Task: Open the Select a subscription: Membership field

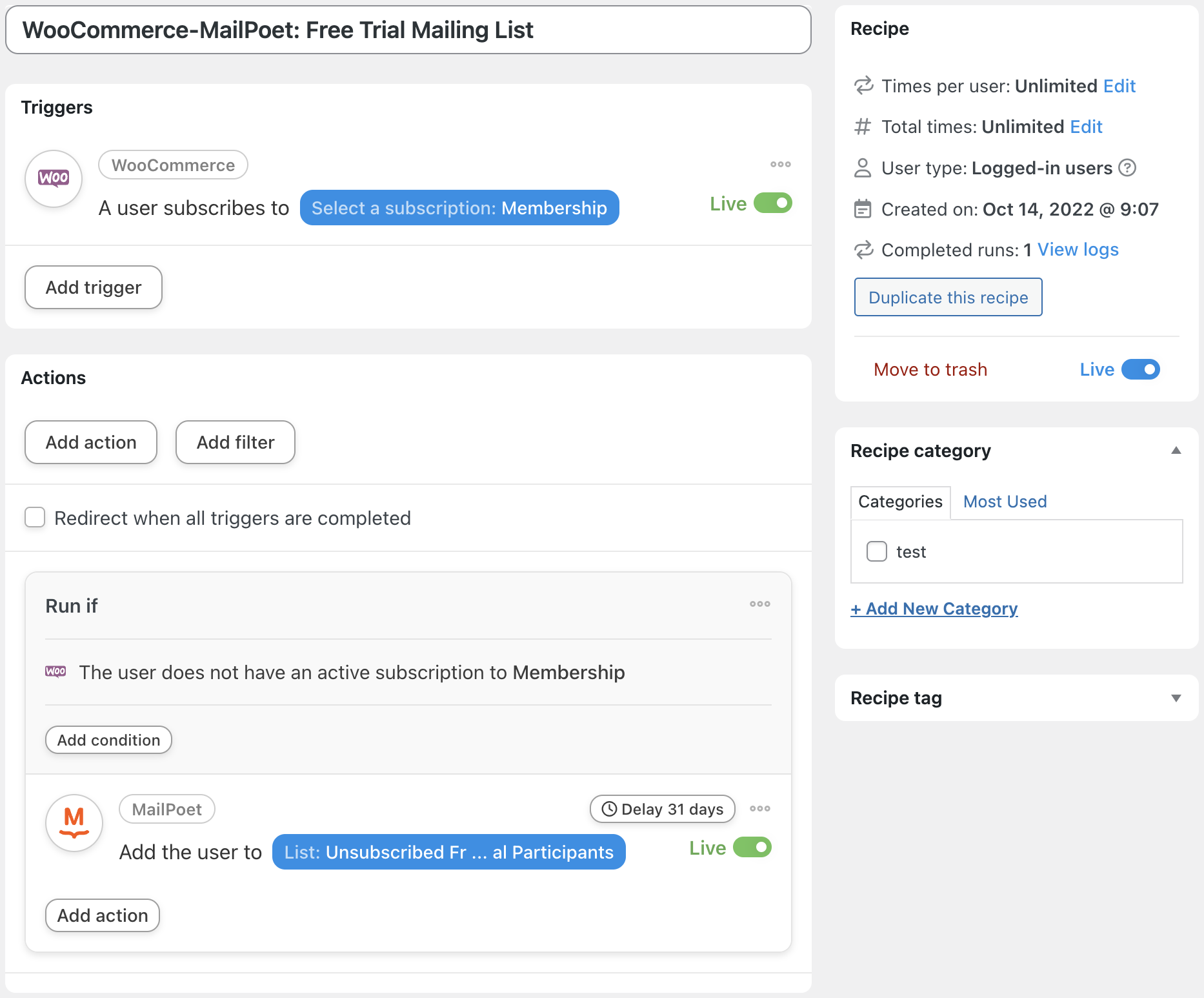Action: (459, 208)
